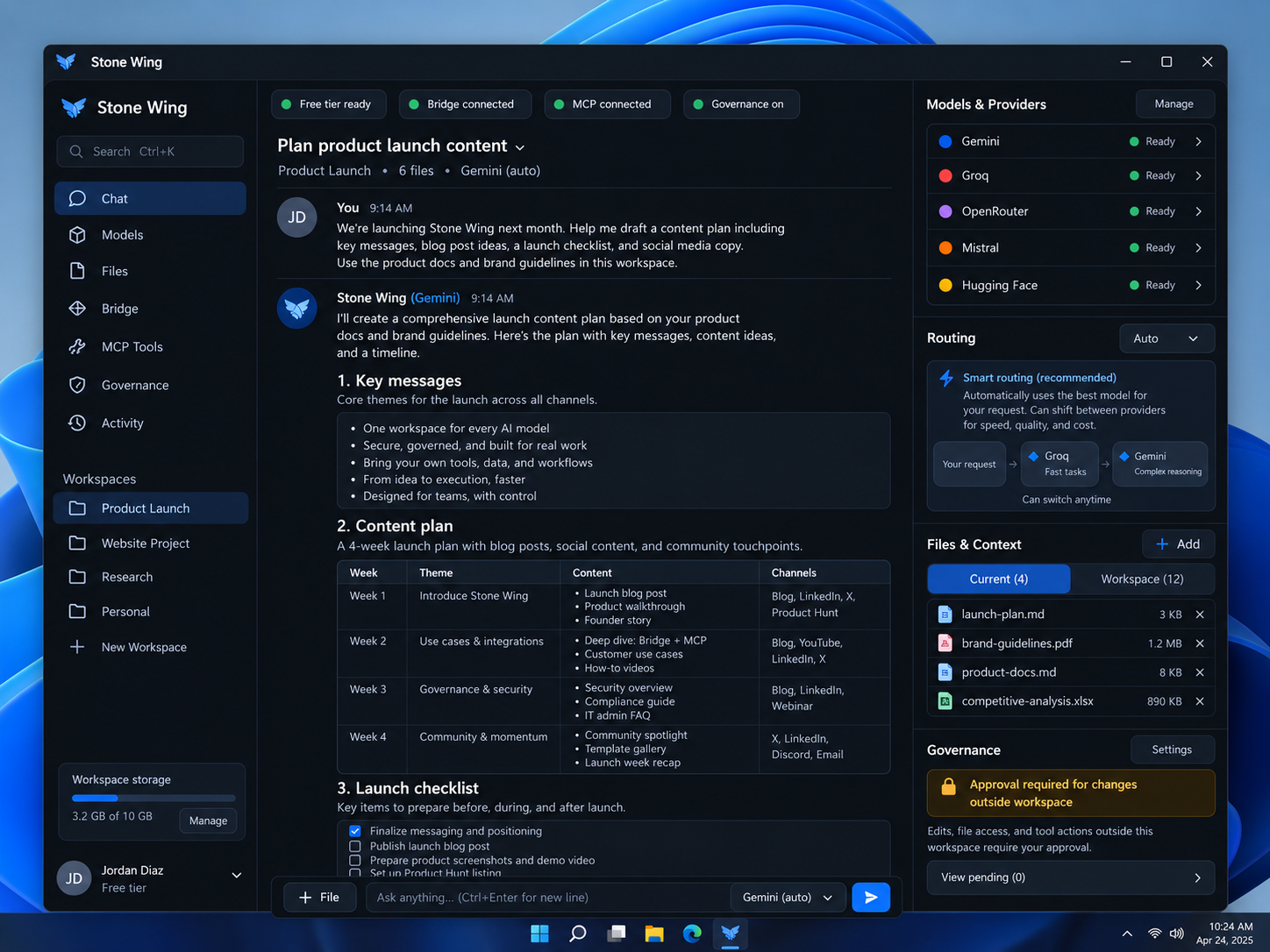
Task: Open Governance shield in sidebar
Action: click(x=150, y=385)
